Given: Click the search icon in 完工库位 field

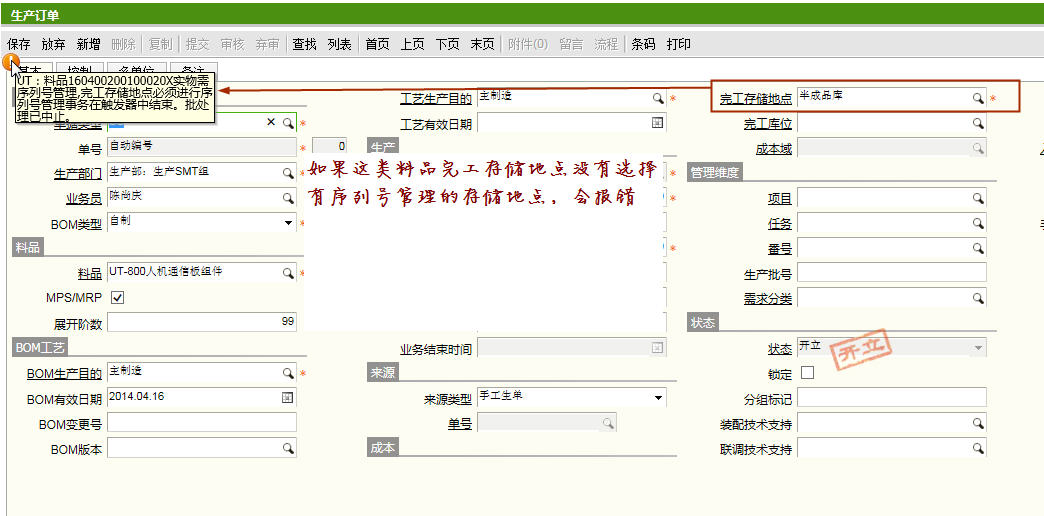Looking at the screenshot, I should (x=978, y=123).
